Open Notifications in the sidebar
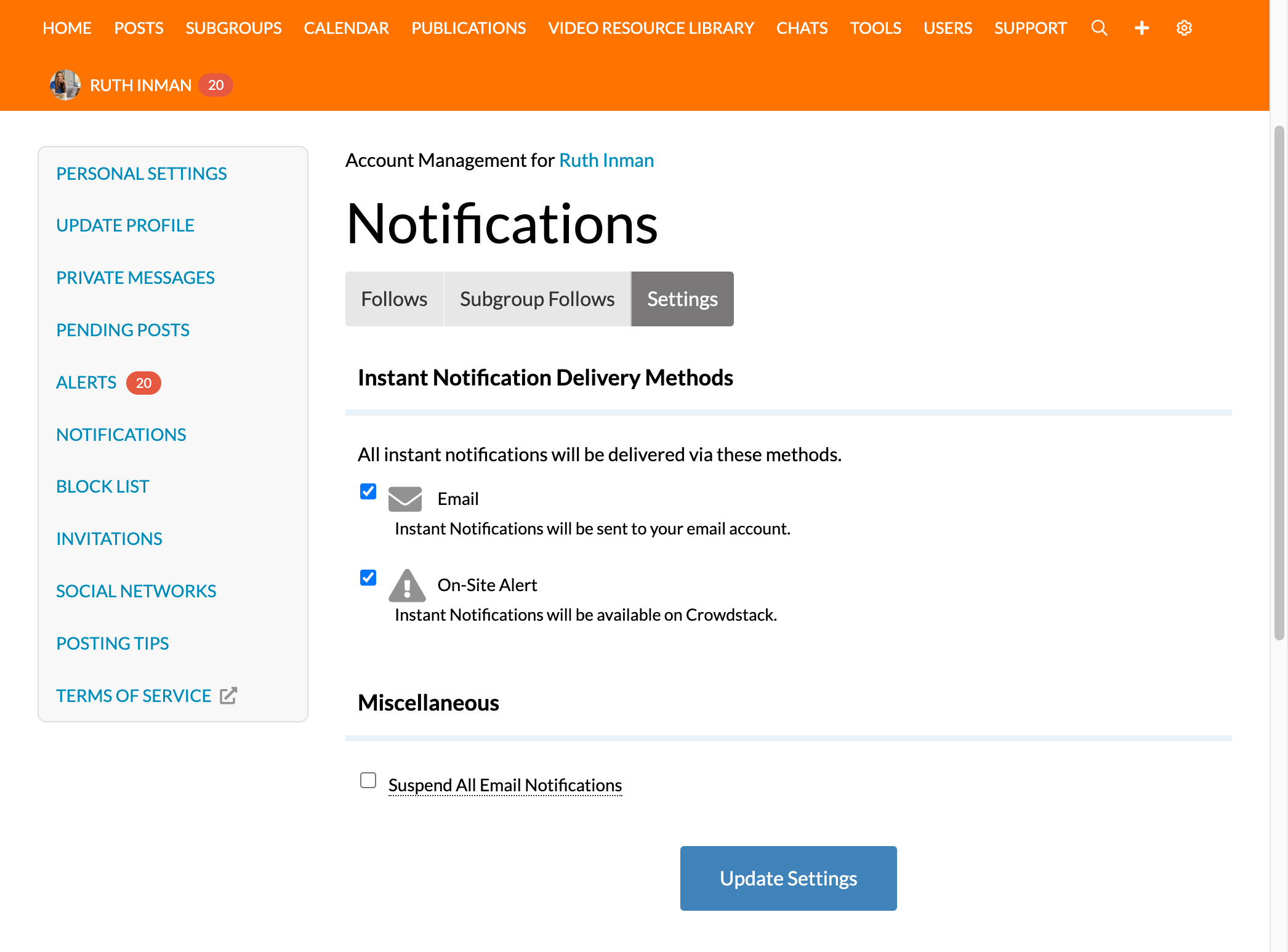 click(121, 435)
